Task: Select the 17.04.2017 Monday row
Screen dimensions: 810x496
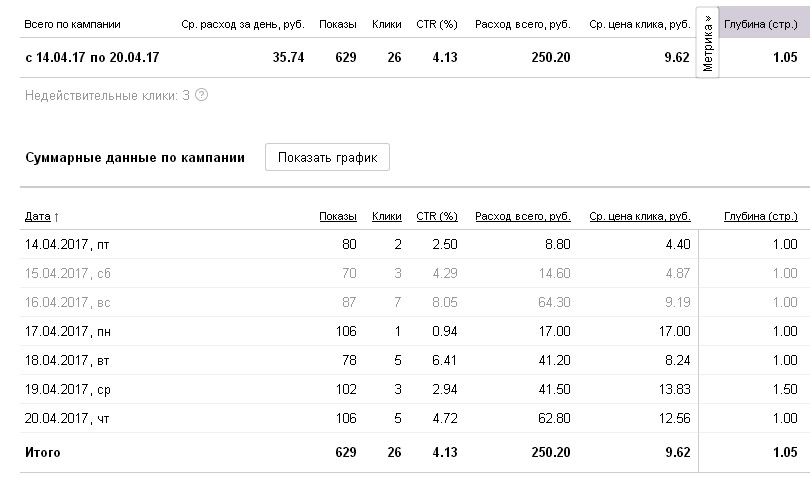Action: (x=61, y=331)
